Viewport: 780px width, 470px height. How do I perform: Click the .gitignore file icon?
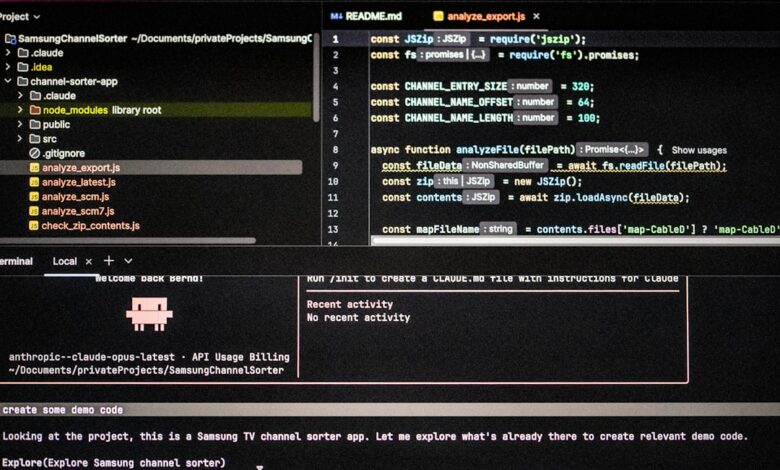pos(34,153)
